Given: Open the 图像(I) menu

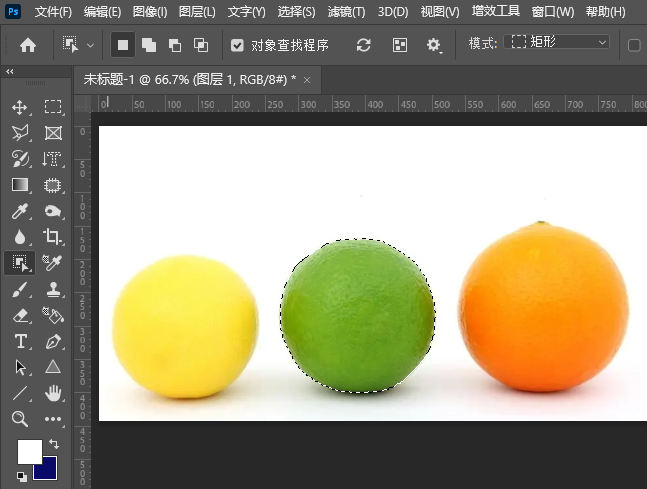Looking at the screenshot, I should 150,12.
